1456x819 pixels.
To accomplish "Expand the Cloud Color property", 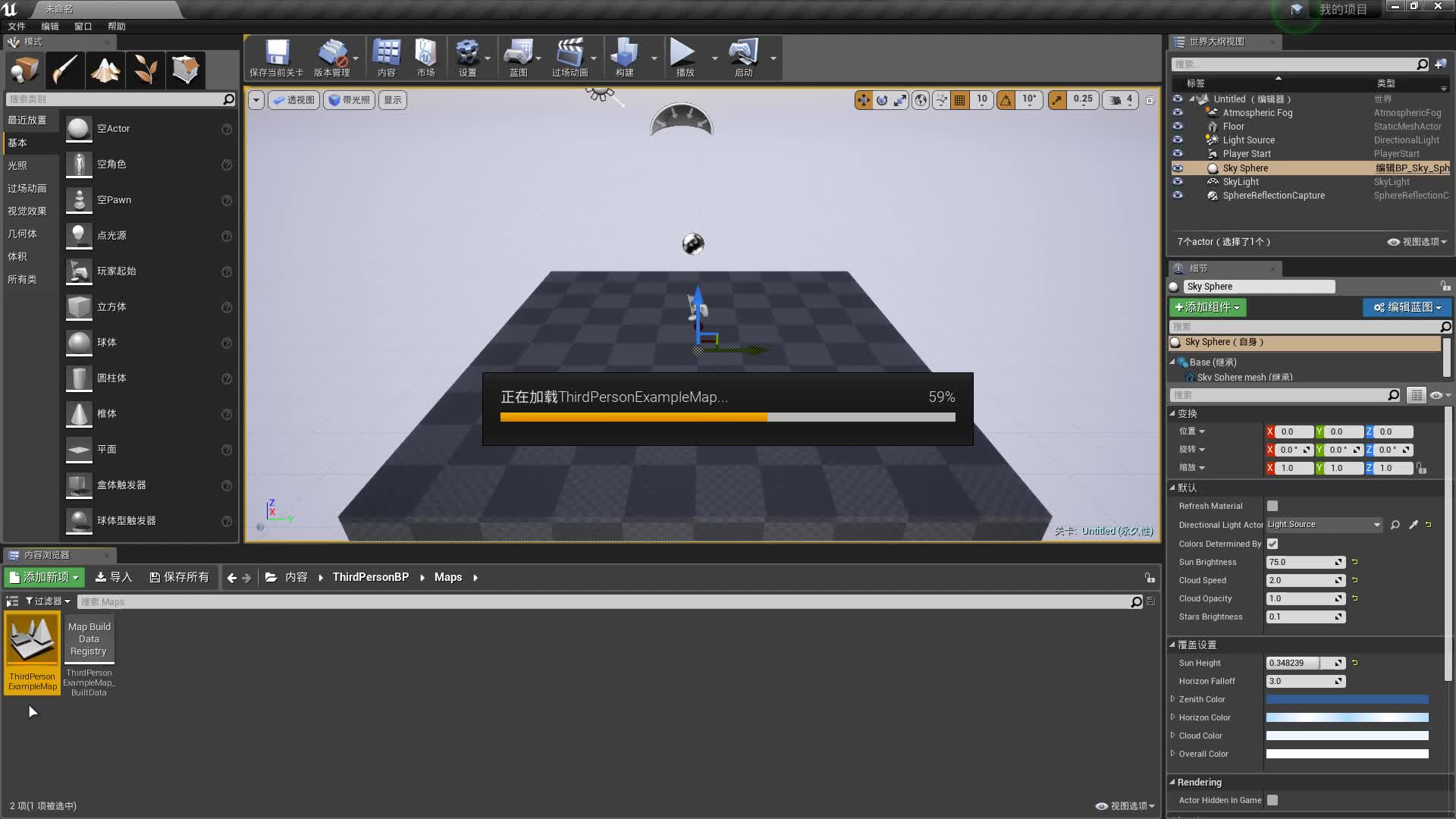I will click(1172, 736).
